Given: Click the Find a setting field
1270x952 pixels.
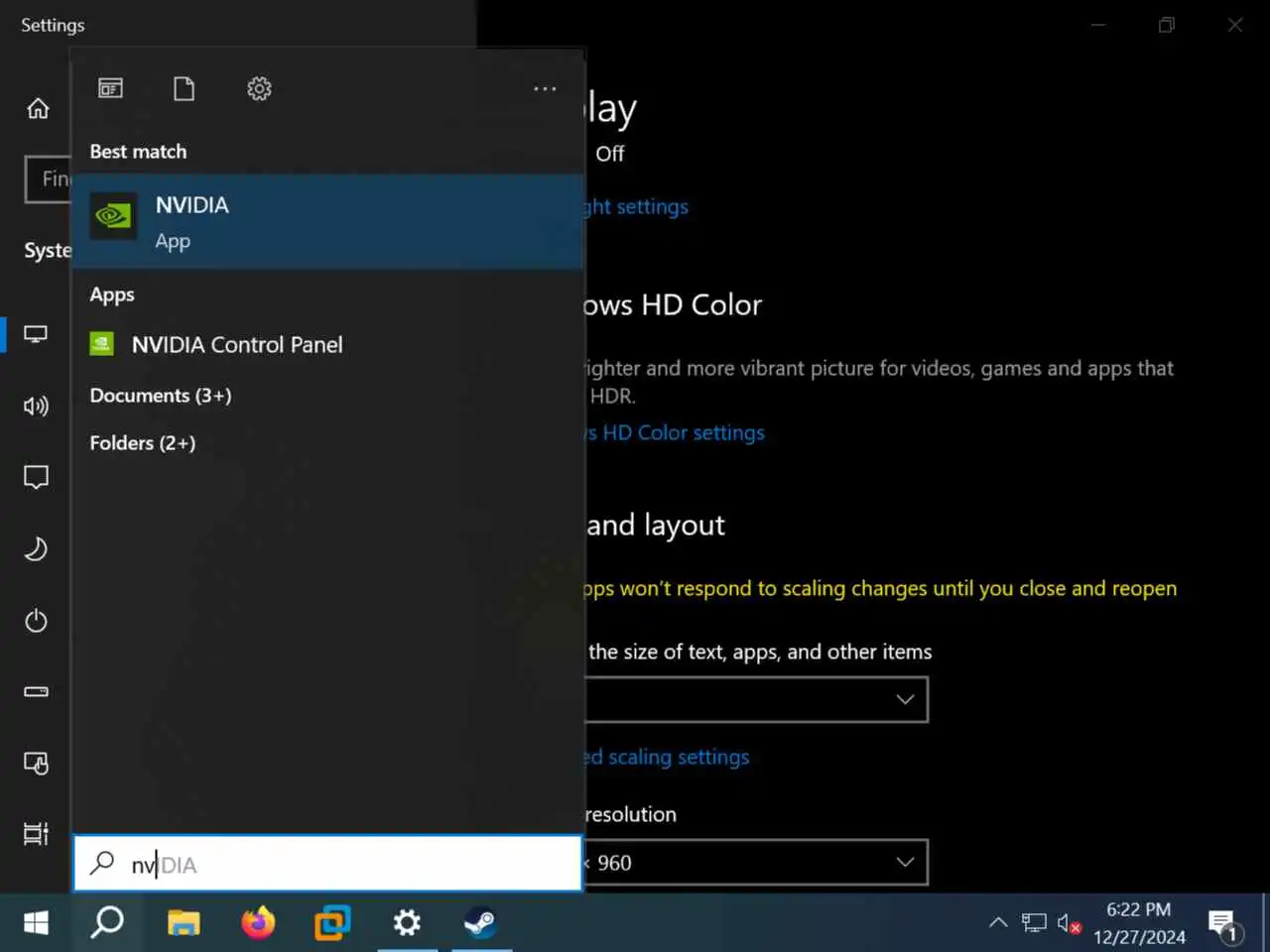Looking at the screenshot, I should pyautogui.click(x=49, y=179).
